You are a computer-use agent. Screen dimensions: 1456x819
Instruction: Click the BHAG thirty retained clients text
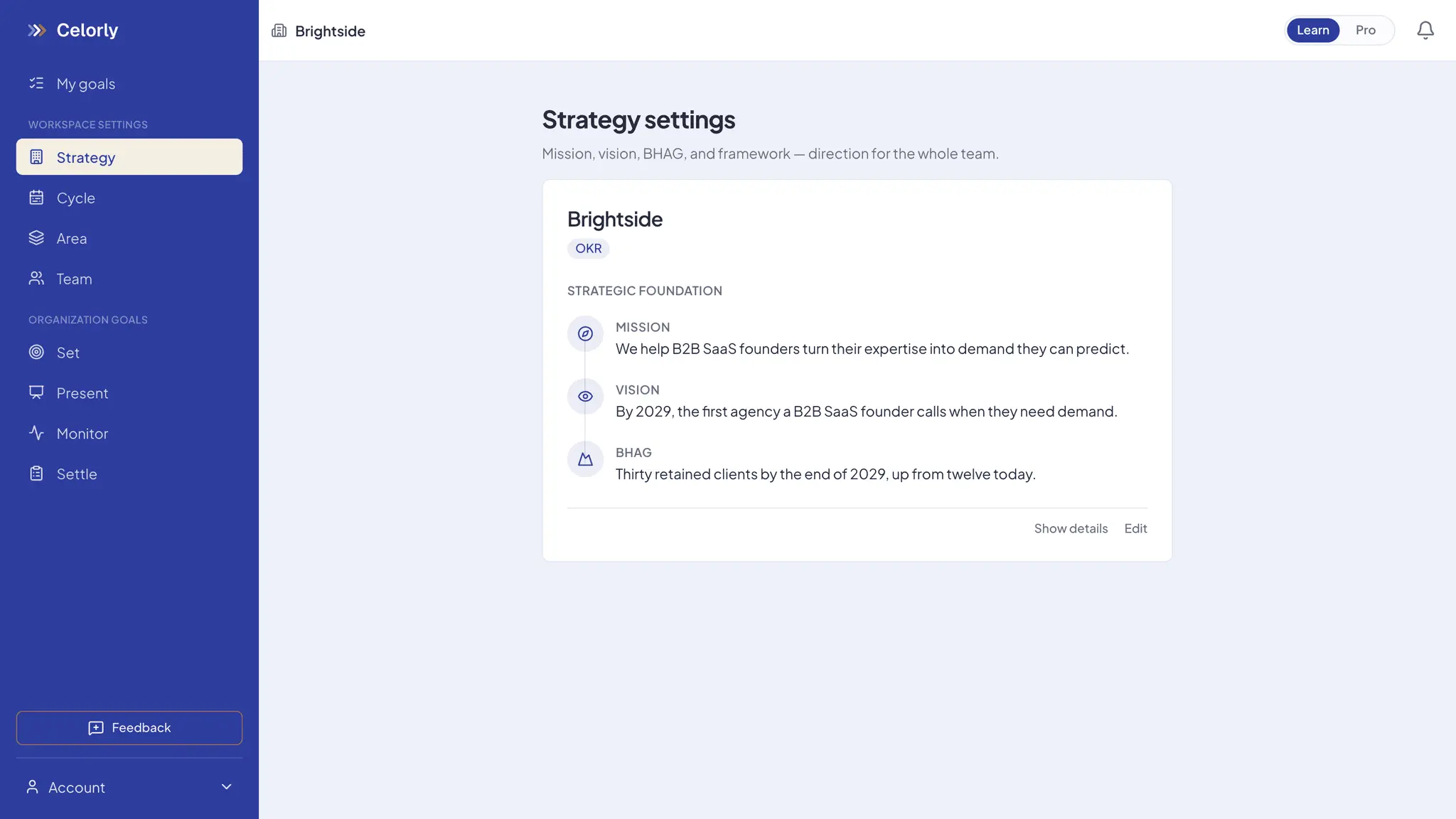click(x=825, y=473)
